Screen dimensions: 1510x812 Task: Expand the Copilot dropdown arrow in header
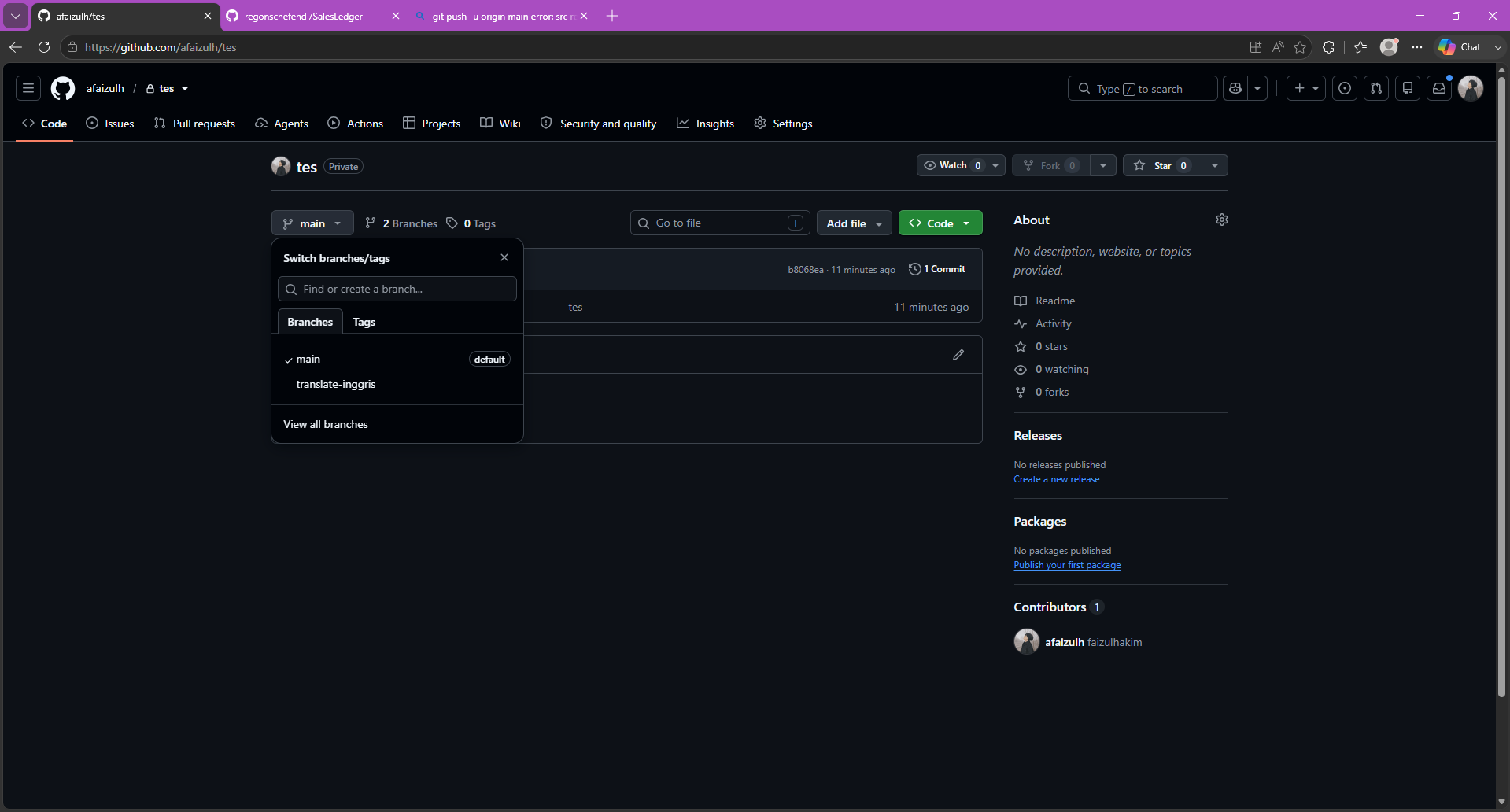click(x=1257, y=88)
